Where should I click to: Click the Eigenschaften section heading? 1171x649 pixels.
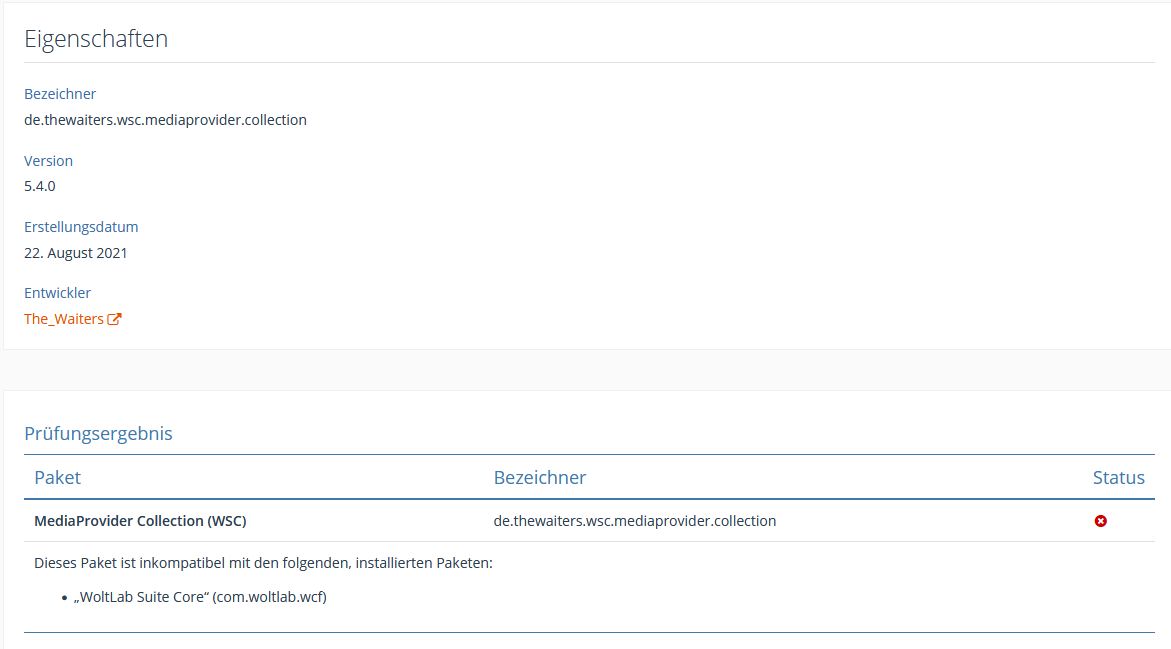click(x=96, y=39)
